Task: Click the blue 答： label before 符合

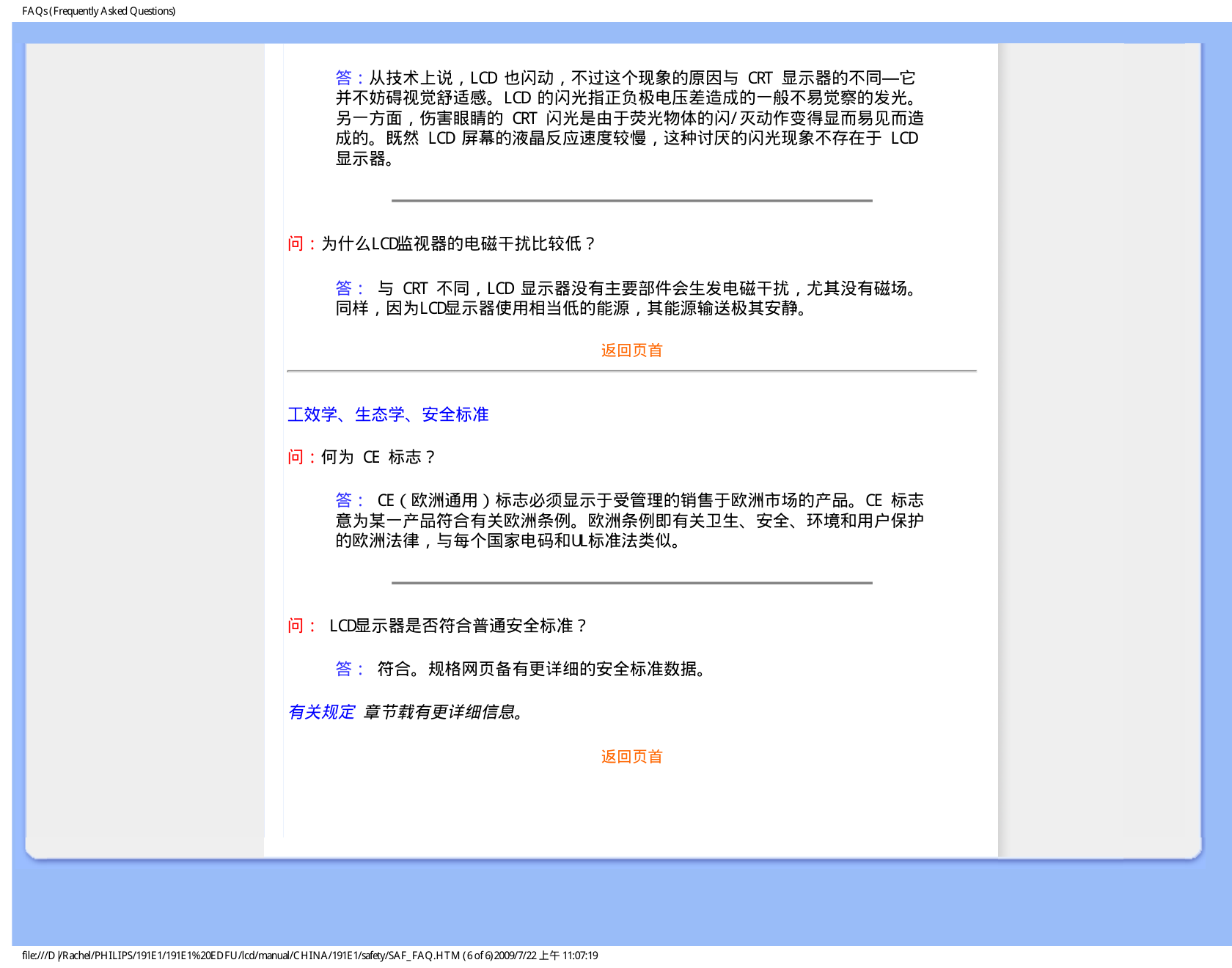Action: point(348,669)
